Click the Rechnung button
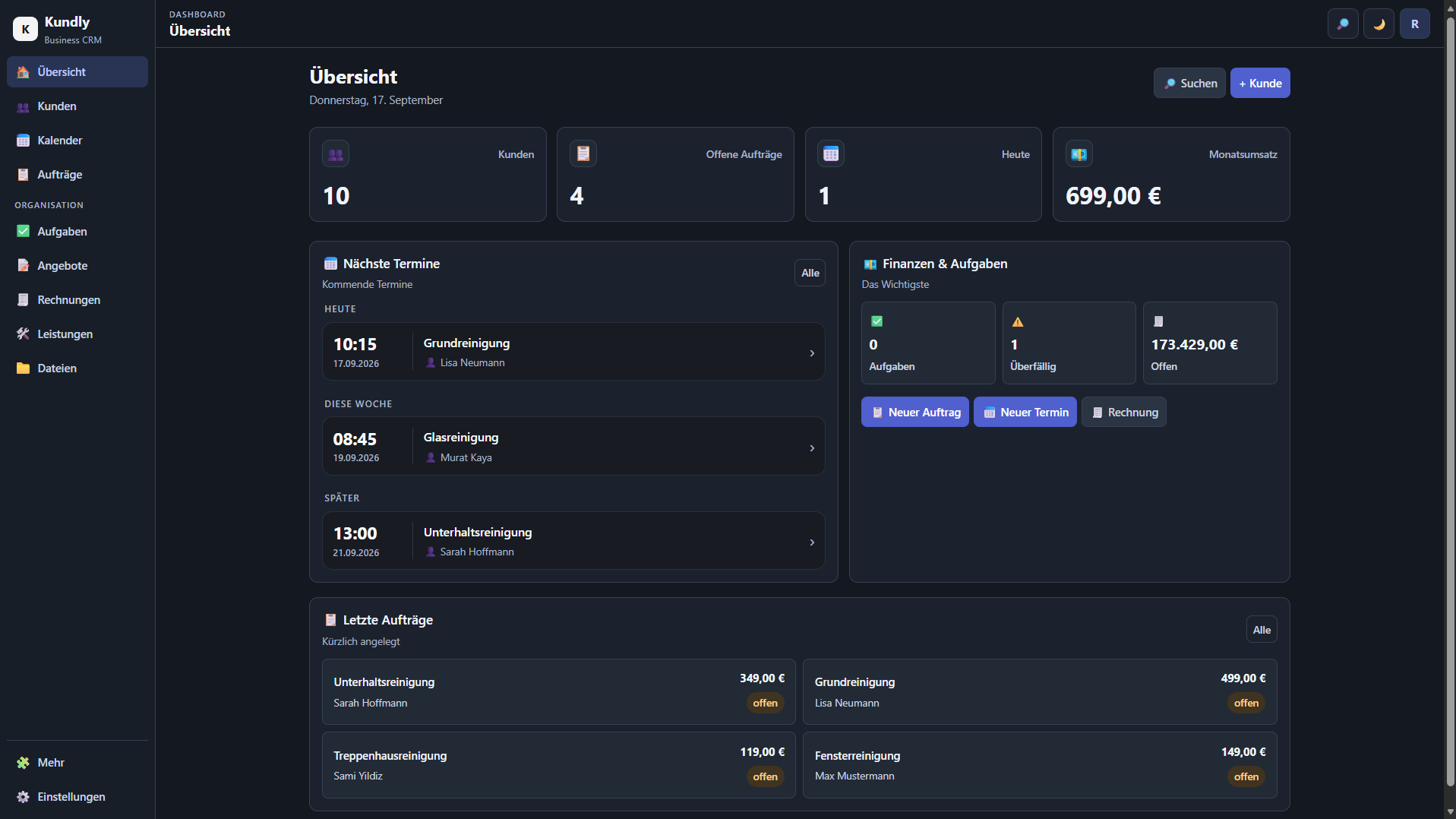 [1124, 413]
